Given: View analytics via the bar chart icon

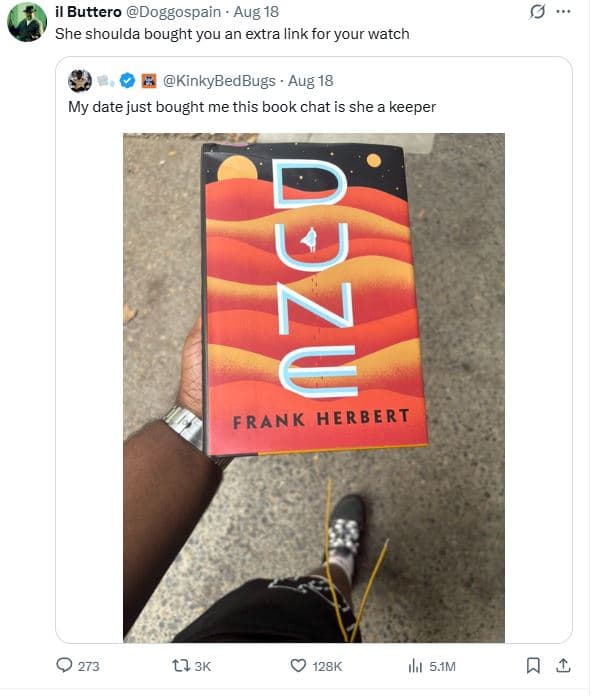Looking at the screenshot, I should coord(415,665).
